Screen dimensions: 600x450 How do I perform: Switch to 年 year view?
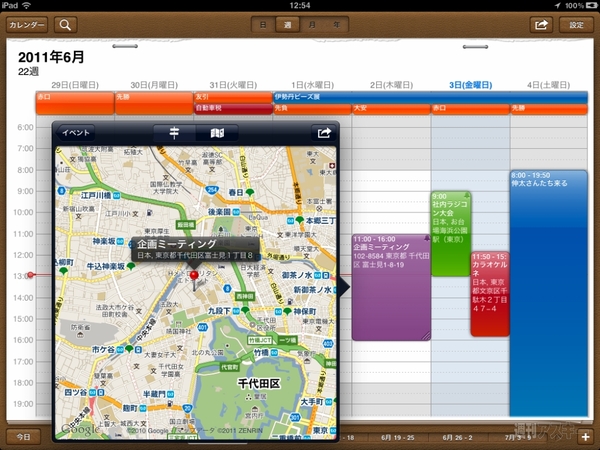tap(336, 25)
